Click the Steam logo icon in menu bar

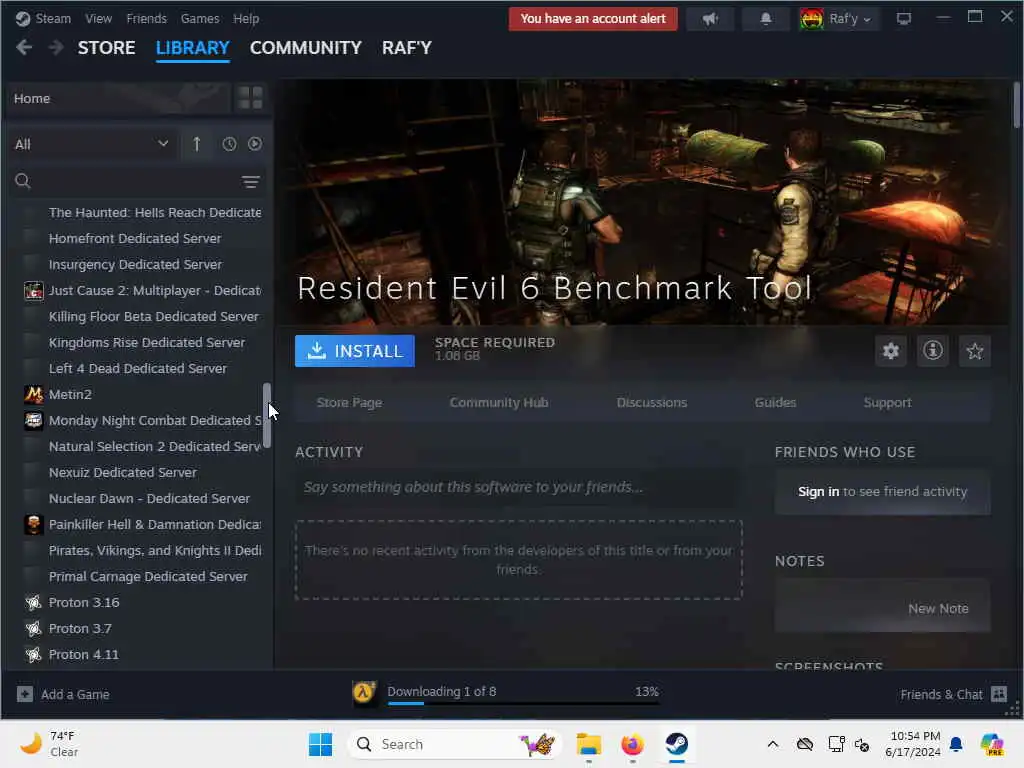coord(23,18)
